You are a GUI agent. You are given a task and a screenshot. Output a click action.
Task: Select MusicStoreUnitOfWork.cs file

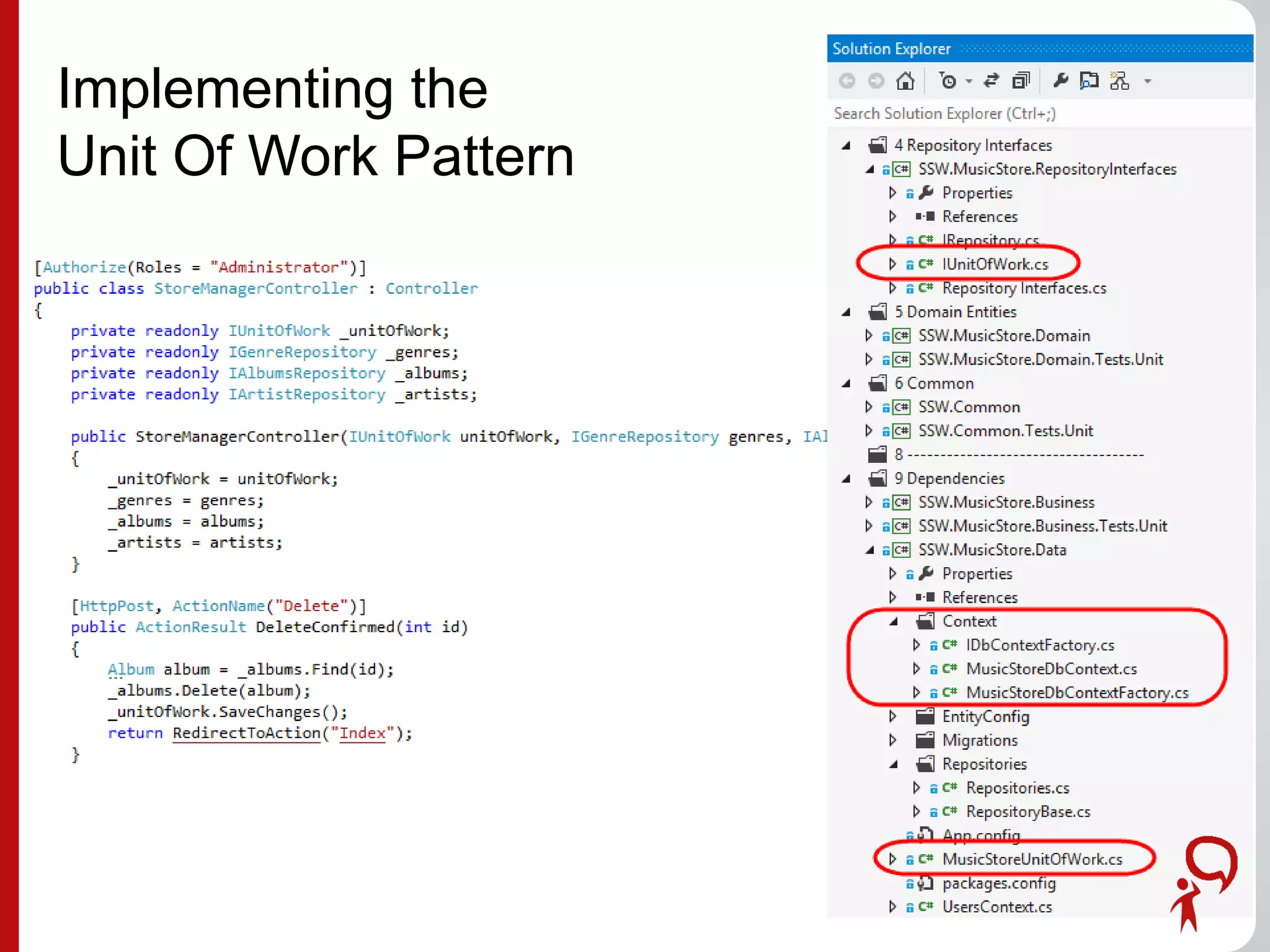click(1032, 859)
